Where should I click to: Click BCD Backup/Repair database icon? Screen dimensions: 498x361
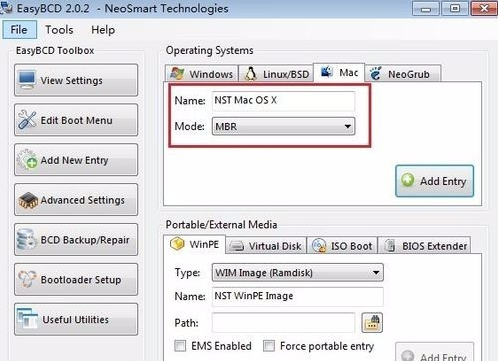point(27,239)
